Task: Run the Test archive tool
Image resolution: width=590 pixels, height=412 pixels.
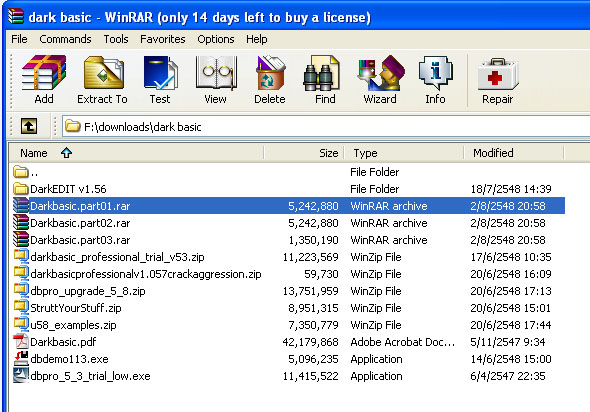Action: (160, 79)
